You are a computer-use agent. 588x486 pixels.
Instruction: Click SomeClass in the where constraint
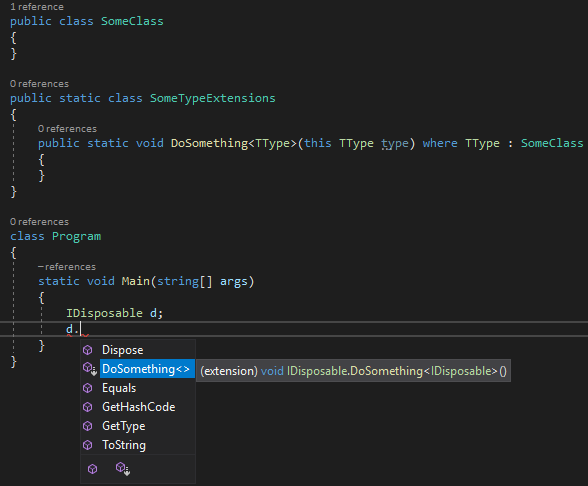point(552,143)
